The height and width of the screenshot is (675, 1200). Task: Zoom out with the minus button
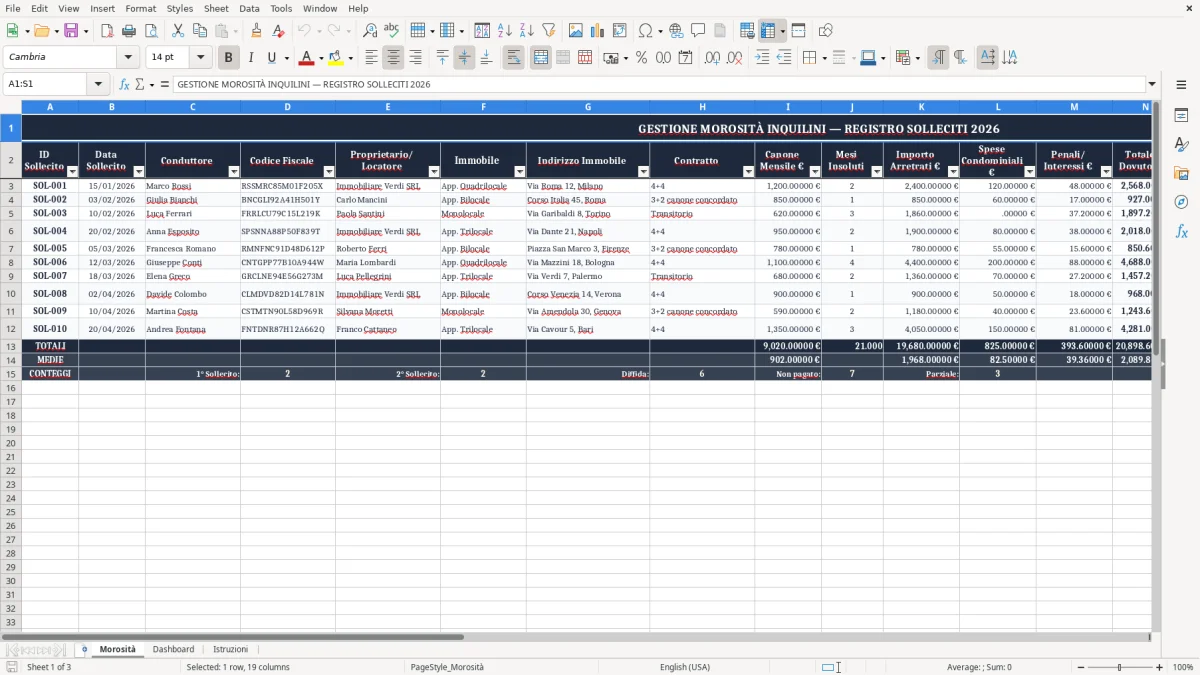pyautogui.click(x=1081, y=667)
